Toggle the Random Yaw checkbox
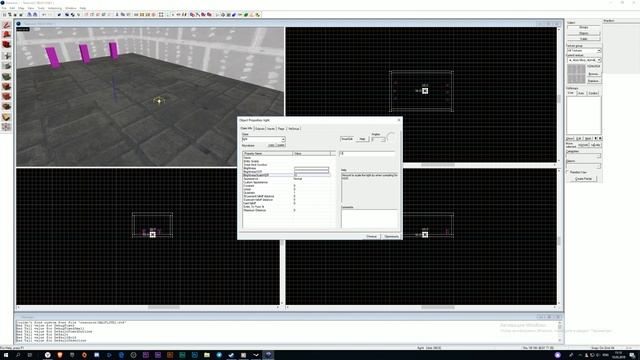640x360 pixels. 568,172
